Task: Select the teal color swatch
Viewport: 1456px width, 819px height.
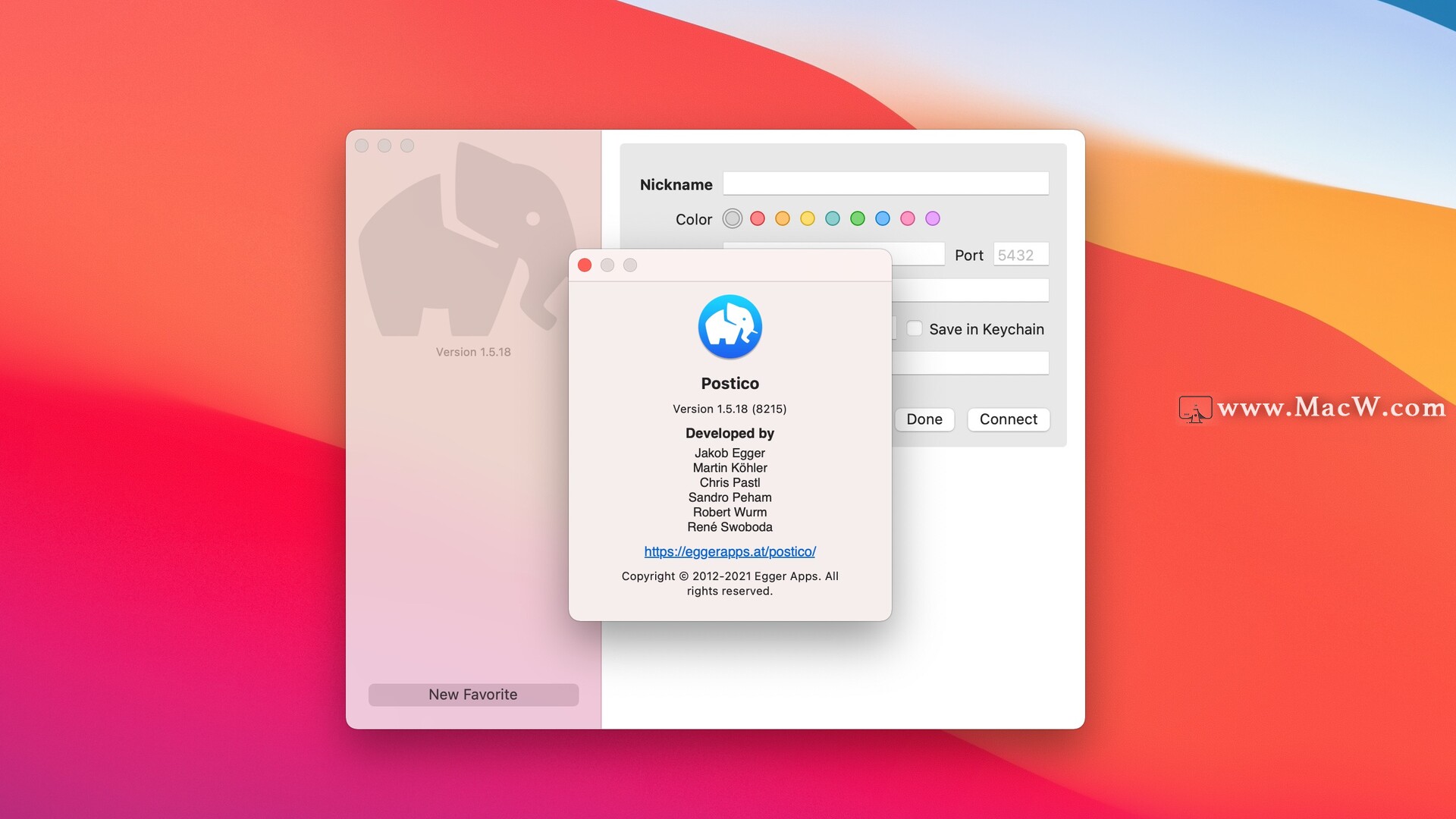Action: 833,219
